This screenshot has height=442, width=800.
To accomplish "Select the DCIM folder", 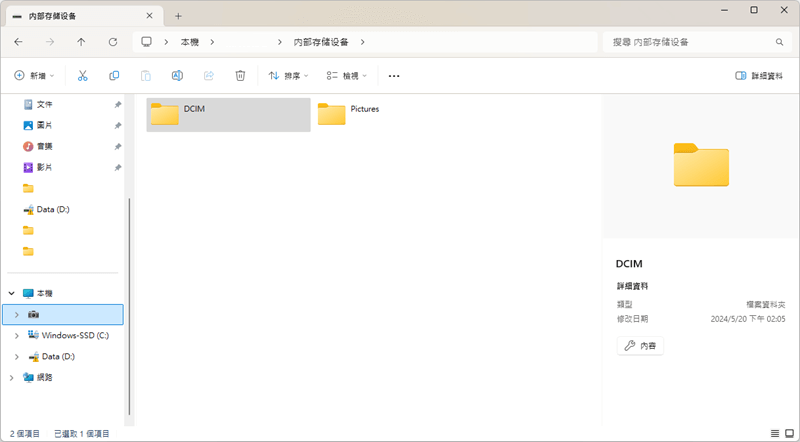I will [228, 115].
